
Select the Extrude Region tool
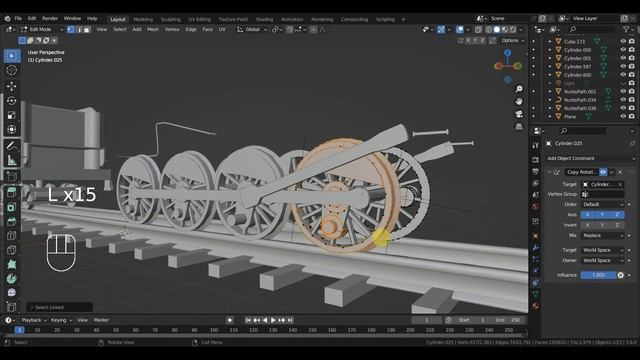(11, 192)
